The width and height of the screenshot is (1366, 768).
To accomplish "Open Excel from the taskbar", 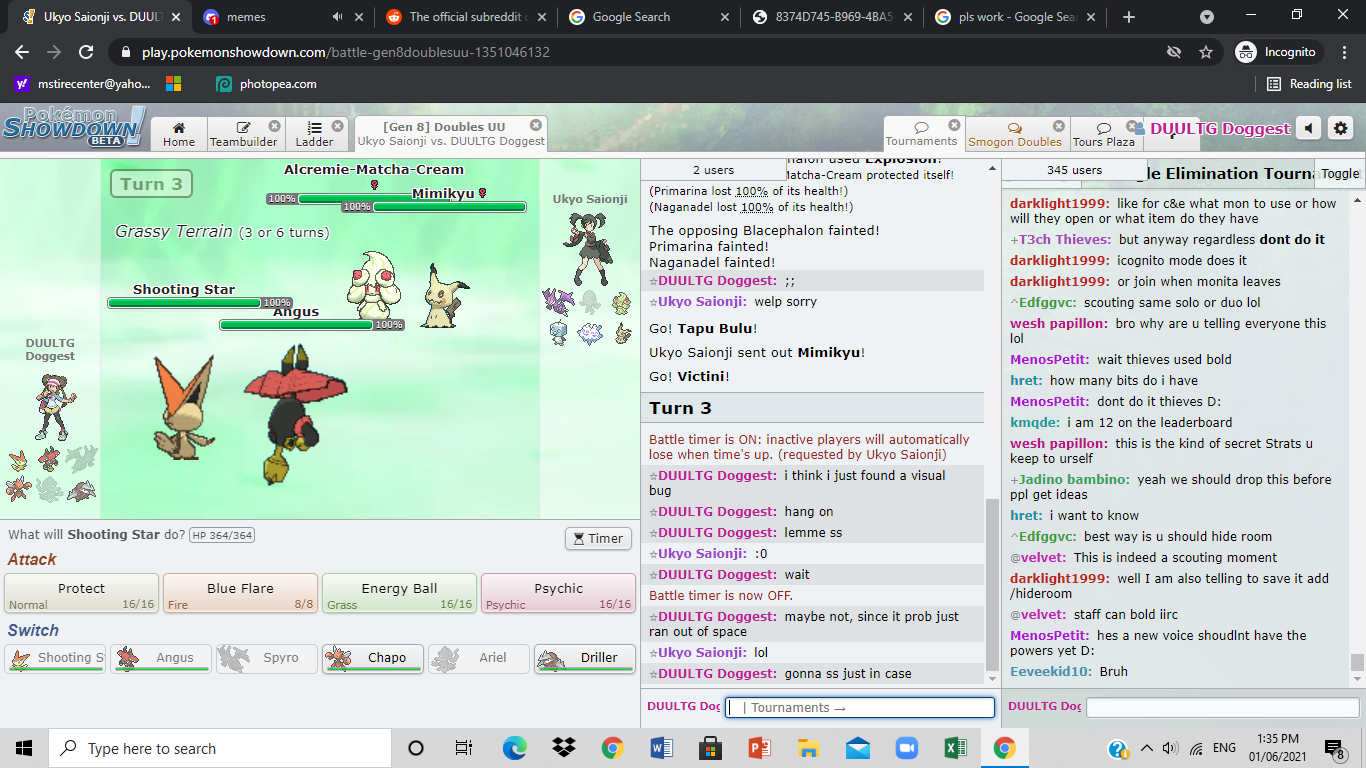I will pyautogui.click(x=955, y=748).
